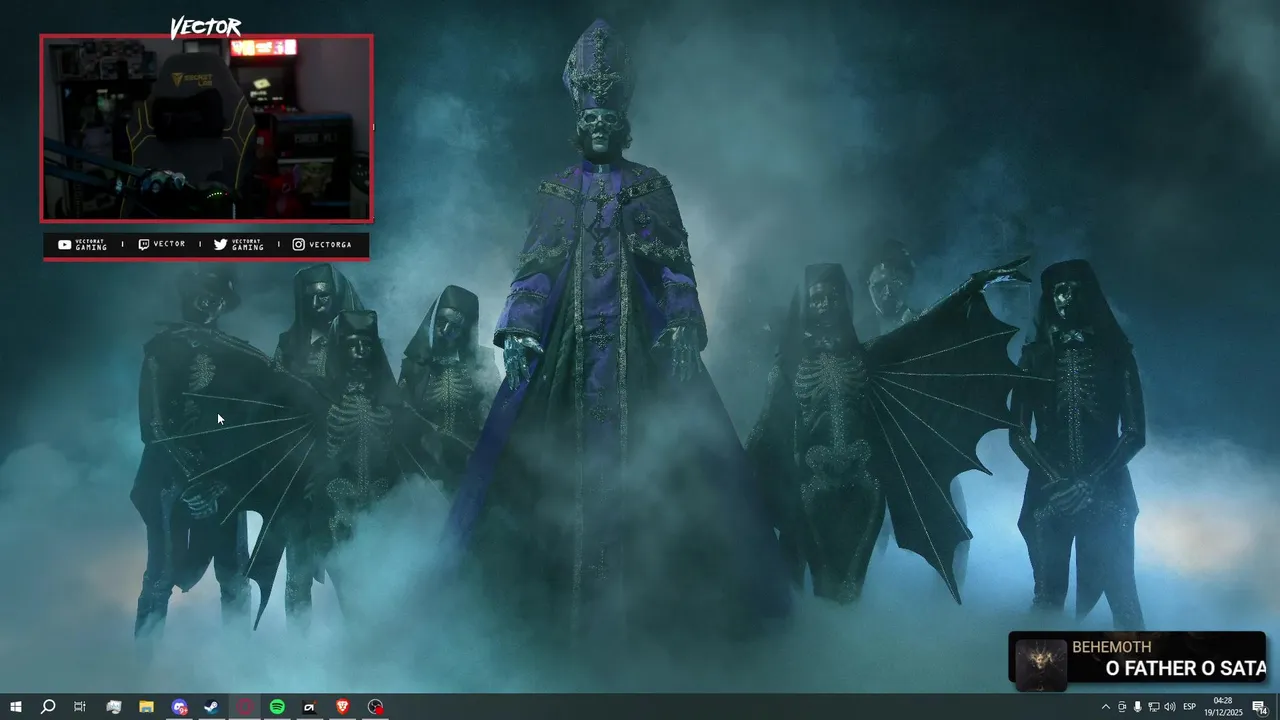Open the Meet Now camera tray icon

[x=1121, y=707]
